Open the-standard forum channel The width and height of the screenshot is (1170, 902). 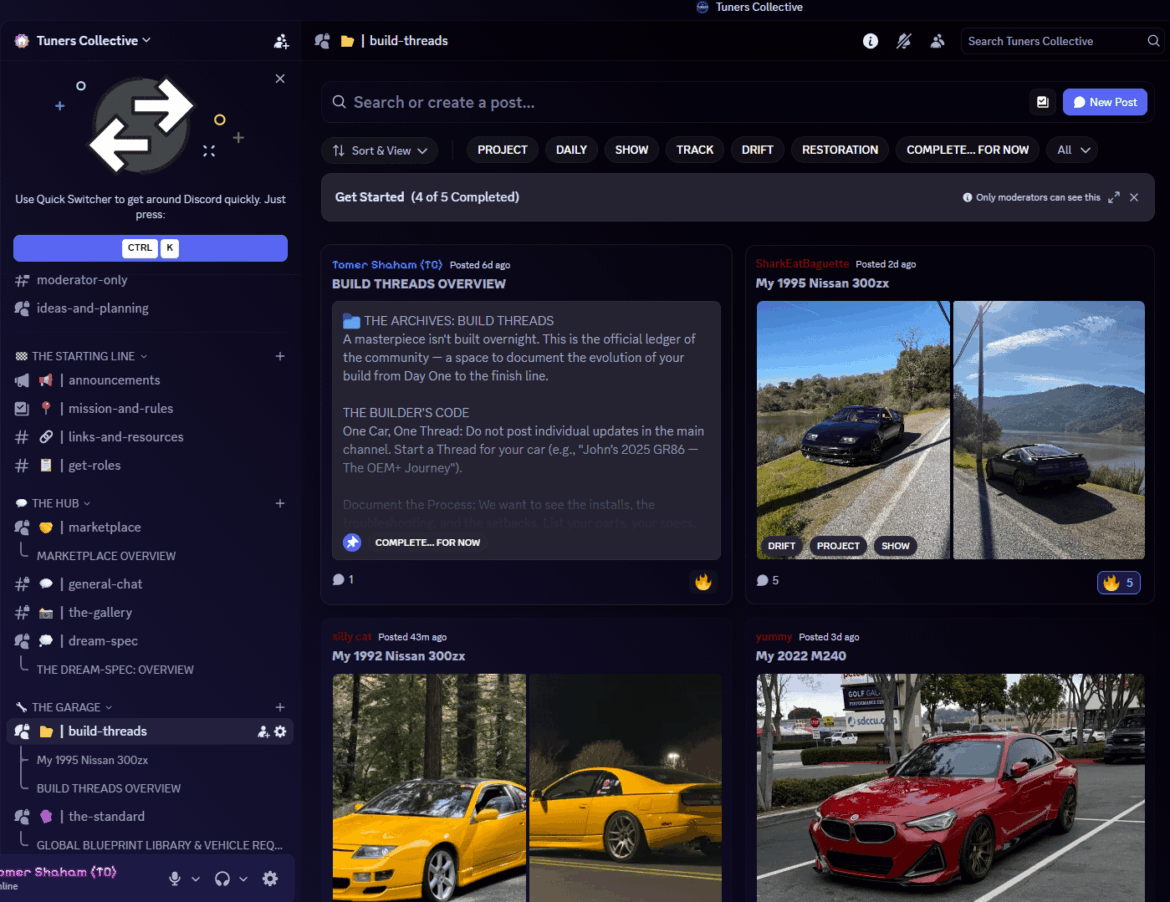coord(149,817)
